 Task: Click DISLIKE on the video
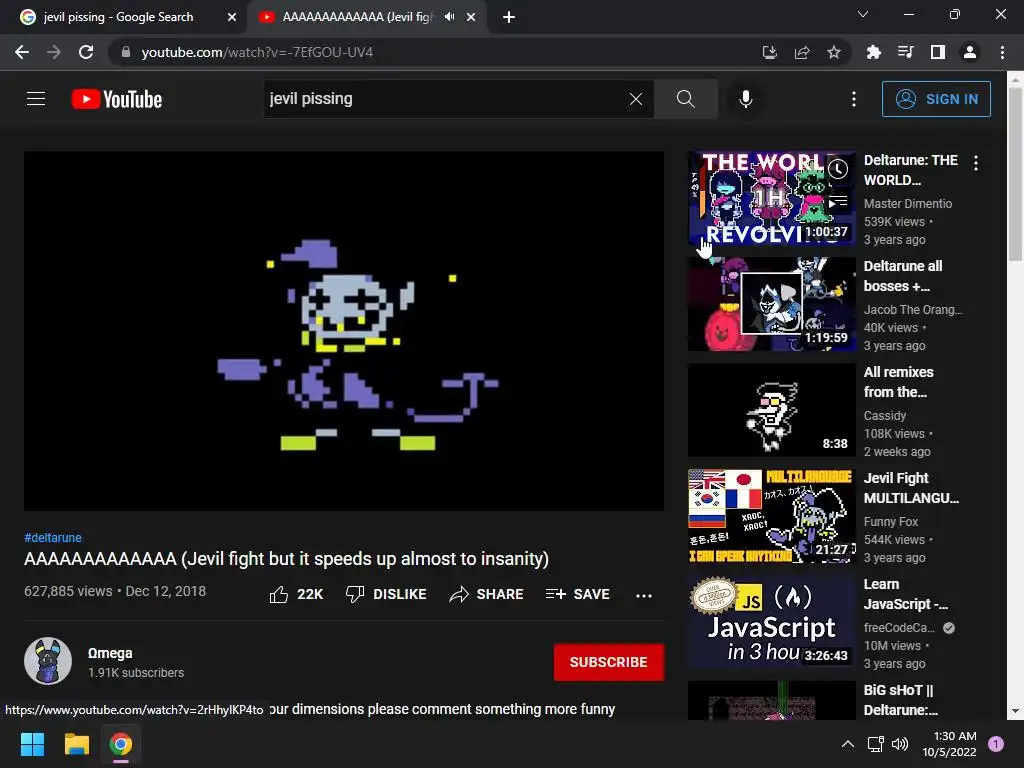386,594
